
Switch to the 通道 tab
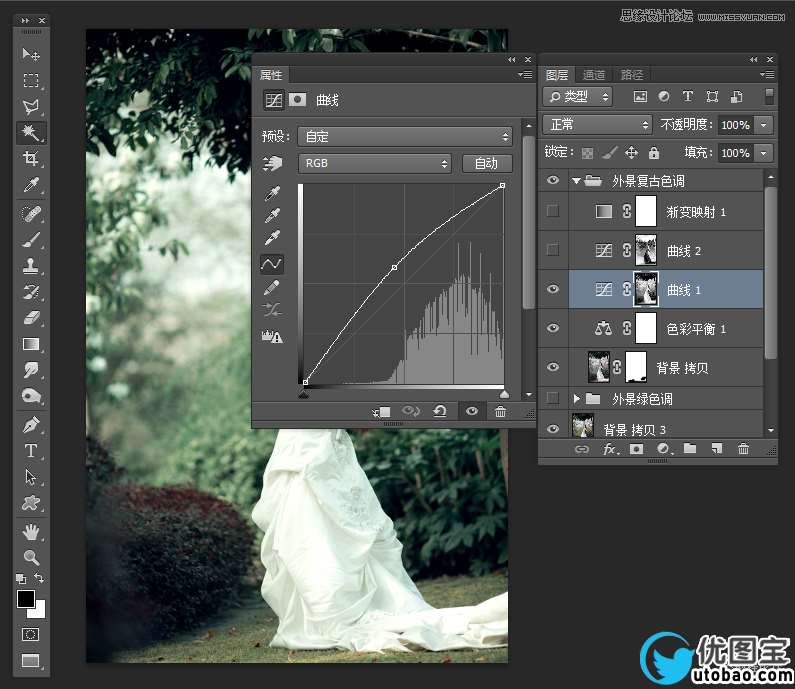(x=594, y=75)
